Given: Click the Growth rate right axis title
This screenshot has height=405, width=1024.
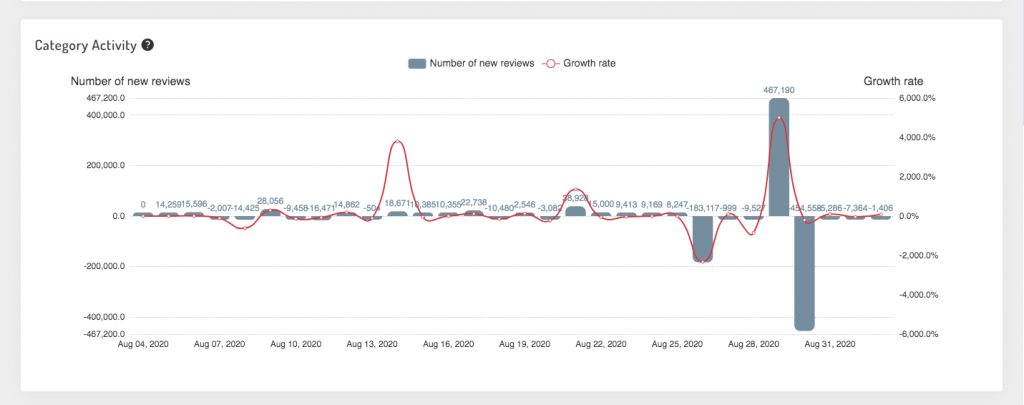Looking at the screenshot, I should click(x=893, y=81).
